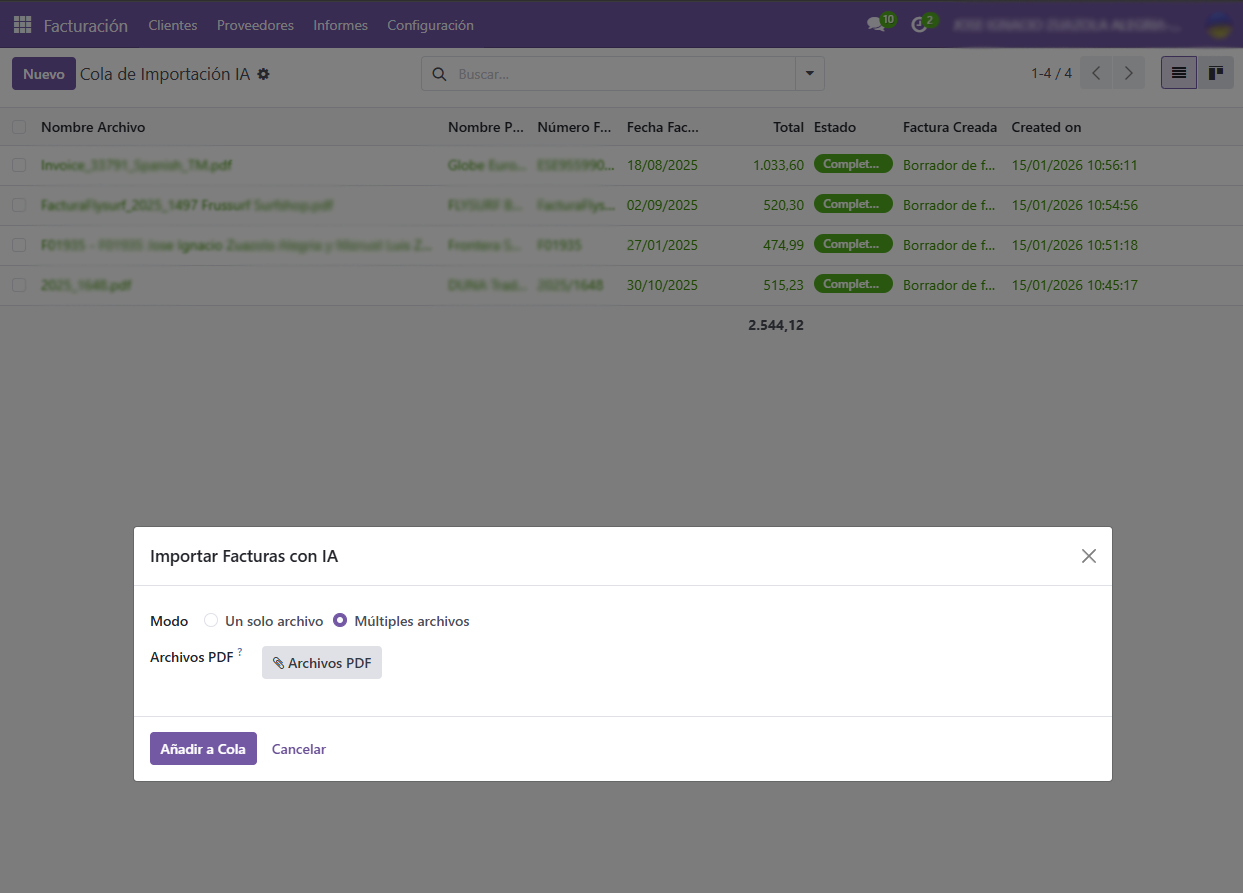1243x893 pixels.
Task: Check pending activities via clock icon
Action: coord(918,25)
